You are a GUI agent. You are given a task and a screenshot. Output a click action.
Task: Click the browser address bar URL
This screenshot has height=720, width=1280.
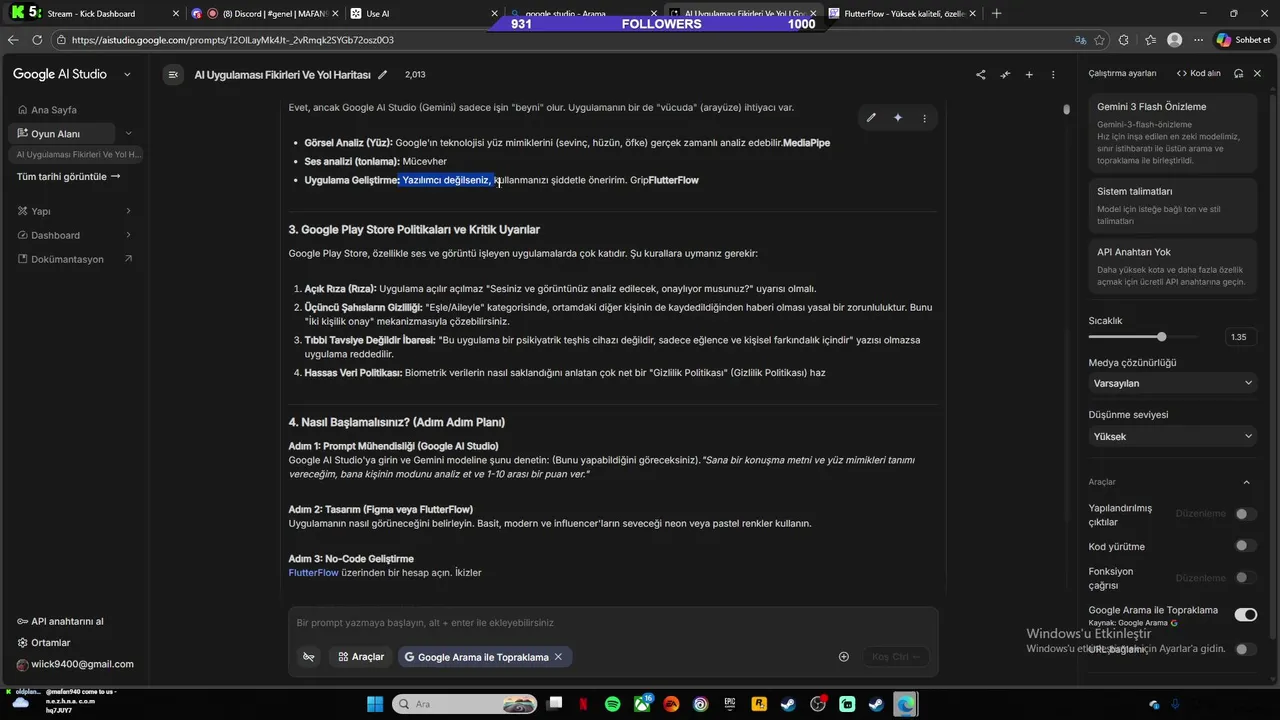(233, 40)
